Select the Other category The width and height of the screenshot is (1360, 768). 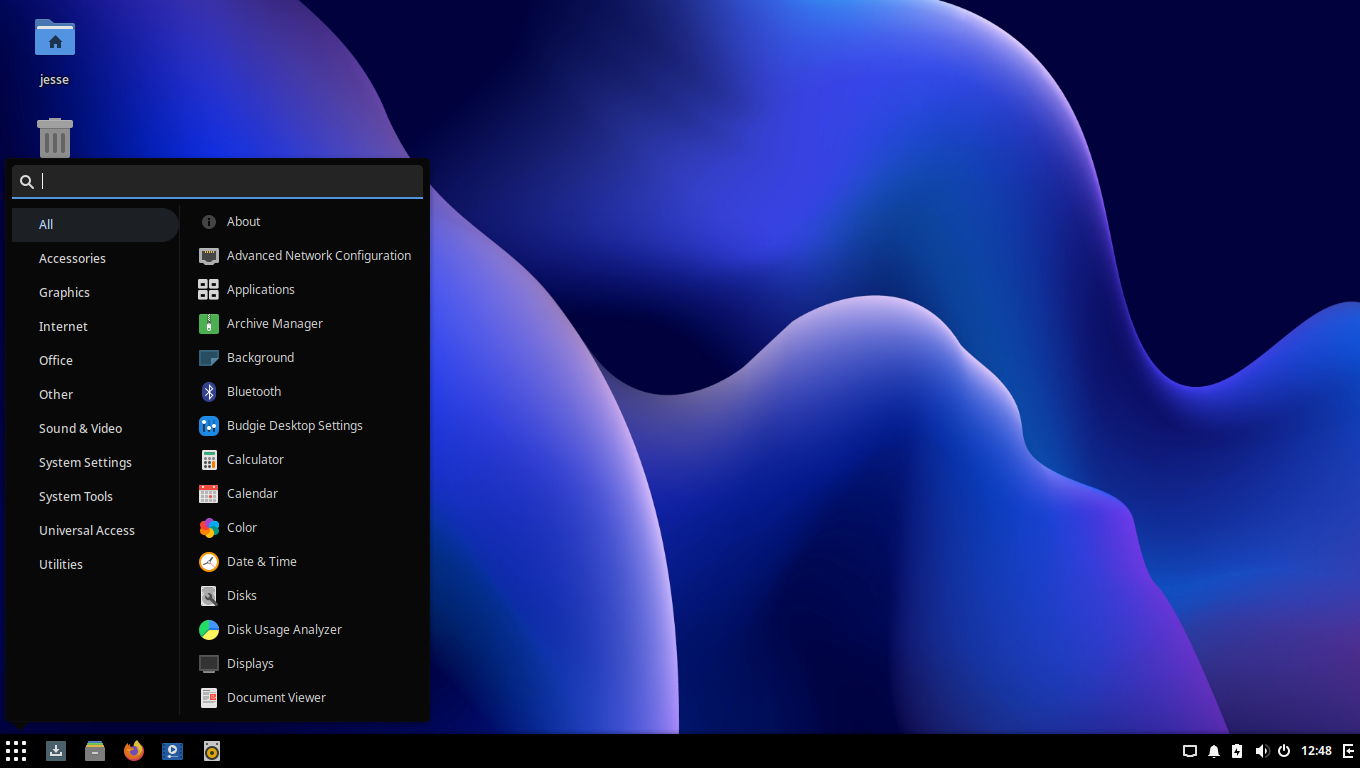[95, 395]
